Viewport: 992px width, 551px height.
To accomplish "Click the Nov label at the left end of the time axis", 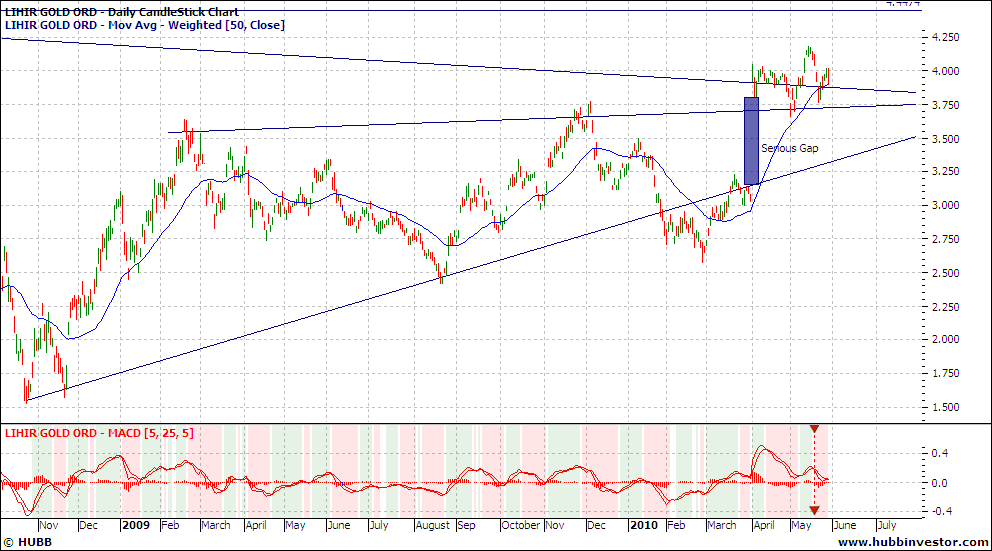I will pyautogui.click(x=49, y=525).
